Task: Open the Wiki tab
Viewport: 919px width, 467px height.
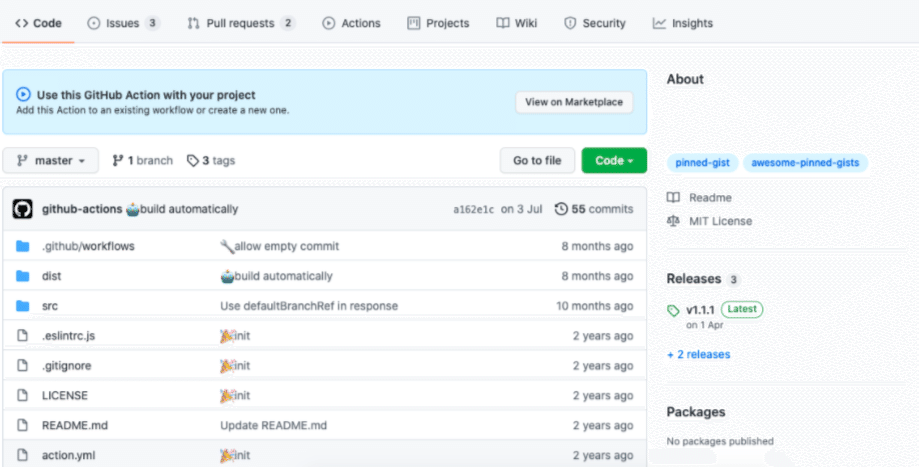Action: tap(516, 23)
